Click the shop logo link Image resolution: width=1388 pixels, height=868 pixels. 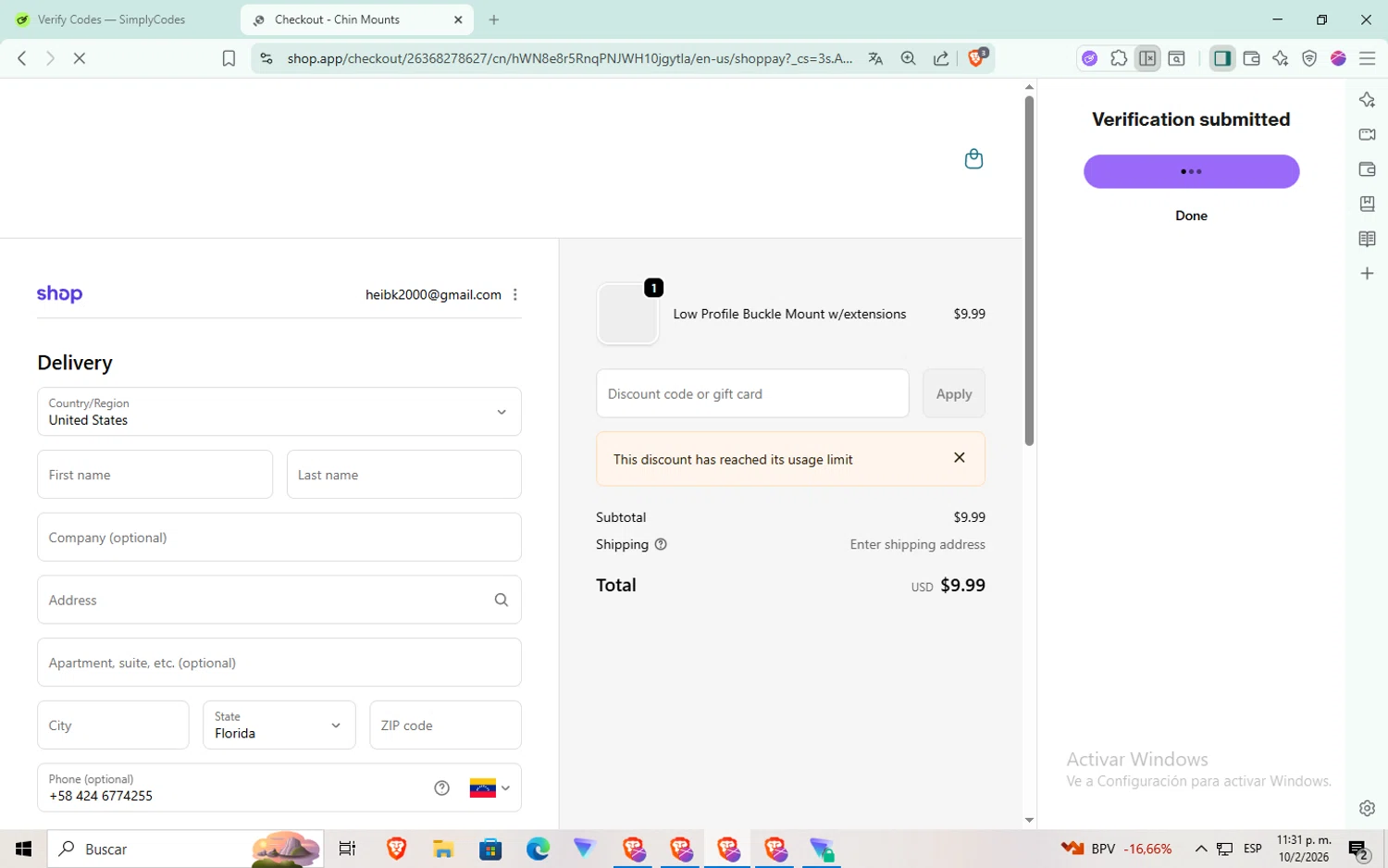[59, 293]
